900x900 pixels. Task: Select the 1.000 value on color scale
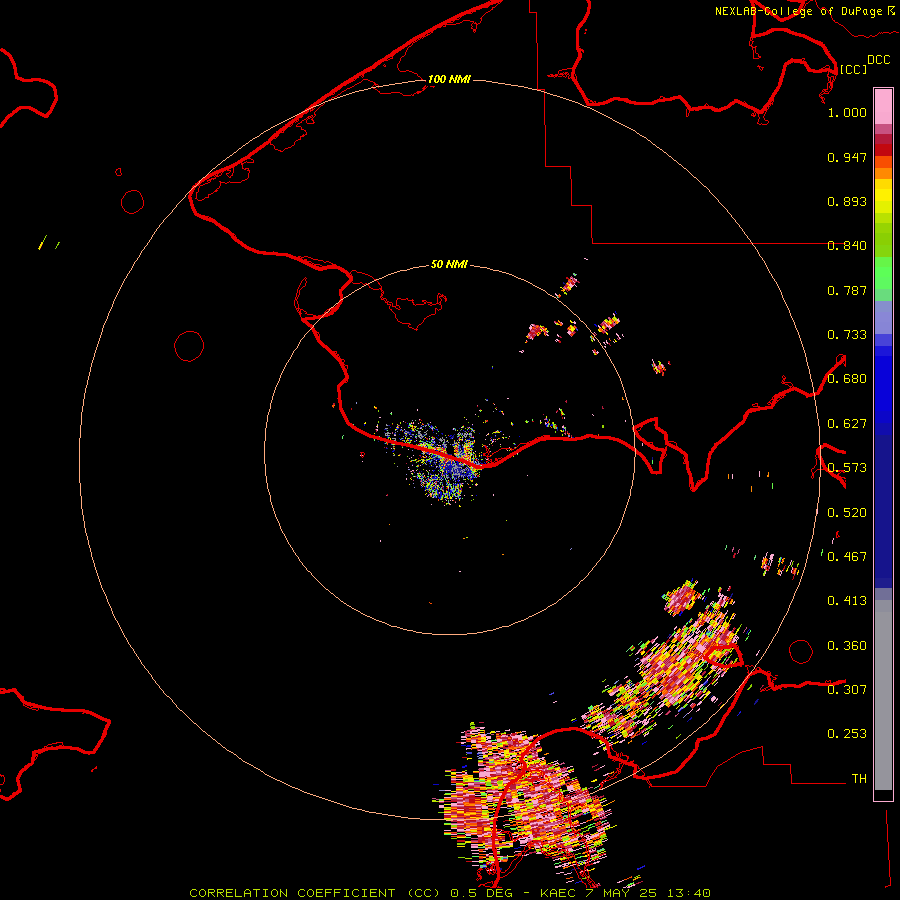(847, 112)
